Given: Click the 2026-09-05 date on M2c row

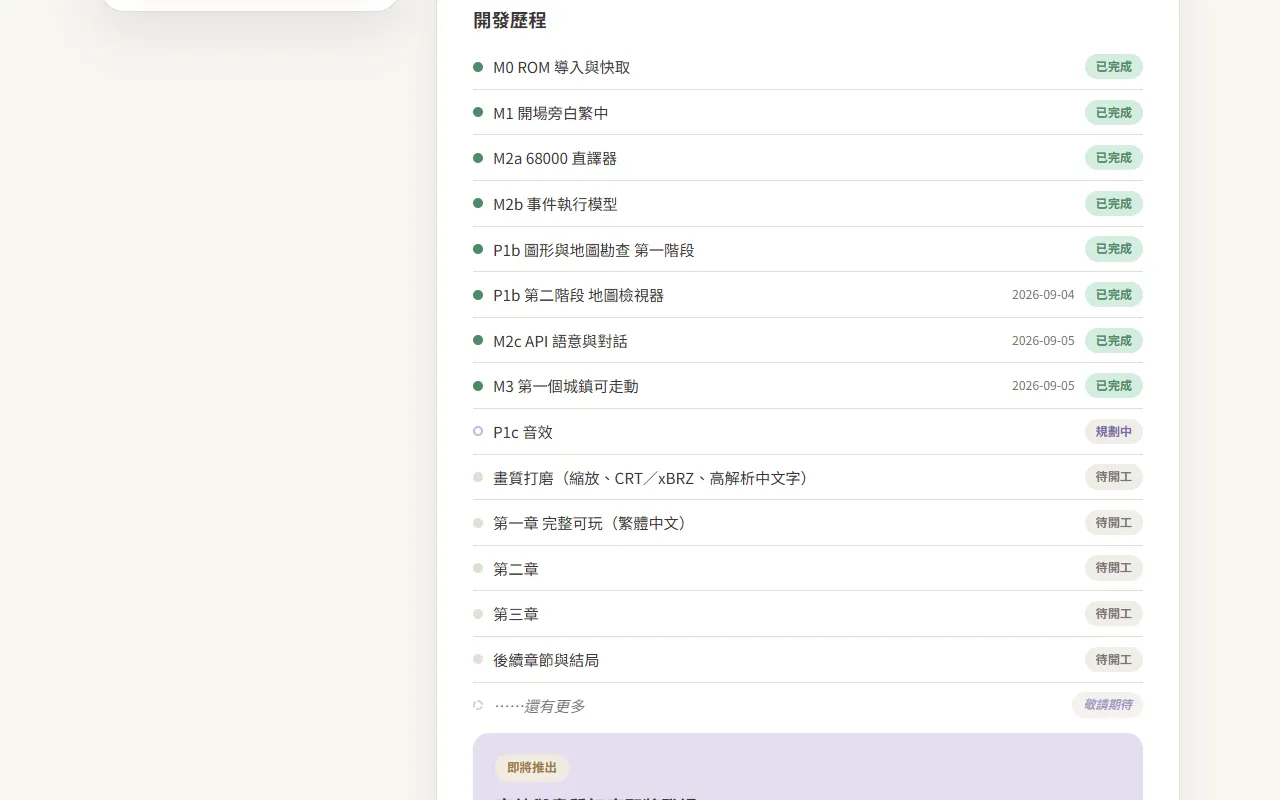Looking at the screenshot, I should pyautogui.click(x=1043, y=341).
